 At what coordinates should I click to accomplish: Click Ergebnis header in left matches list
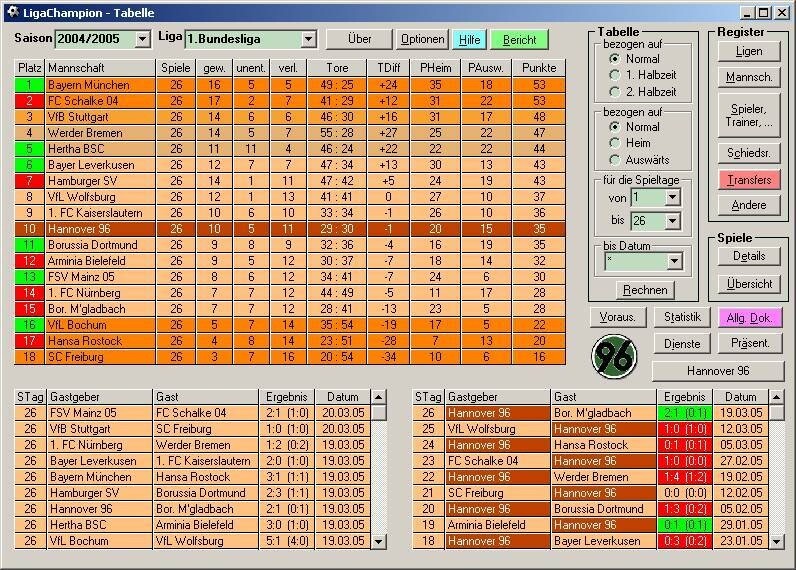click(287, 397)
